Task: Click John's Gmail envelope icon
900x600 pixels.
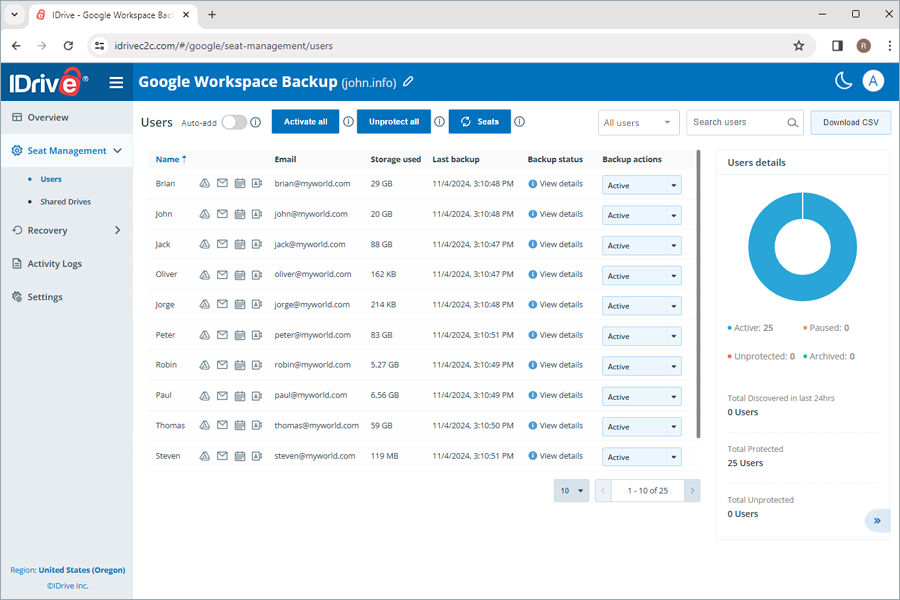Action: click(222, 214)
